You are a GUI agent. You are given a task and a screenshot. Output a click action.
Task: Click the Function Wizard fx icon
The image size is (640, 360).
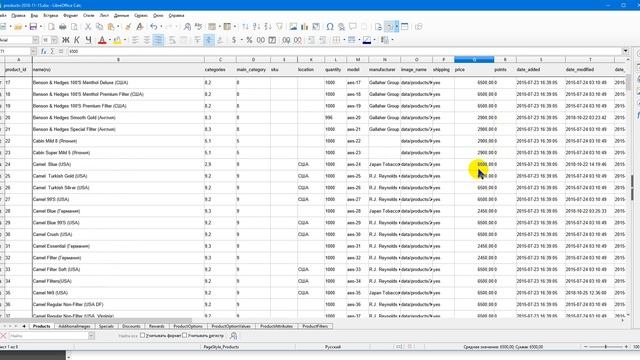[44, 51]
